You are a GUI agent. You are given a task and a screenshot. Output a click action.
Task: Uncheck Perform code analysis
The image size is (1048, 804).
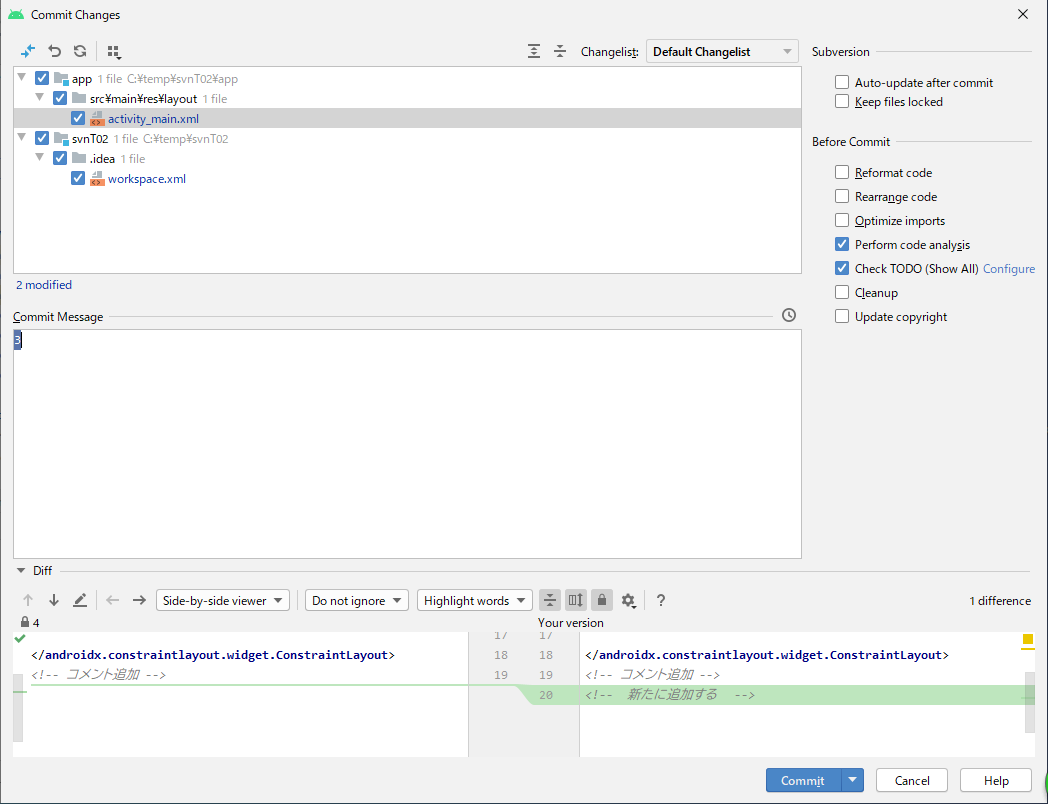[x=842, y=245]
